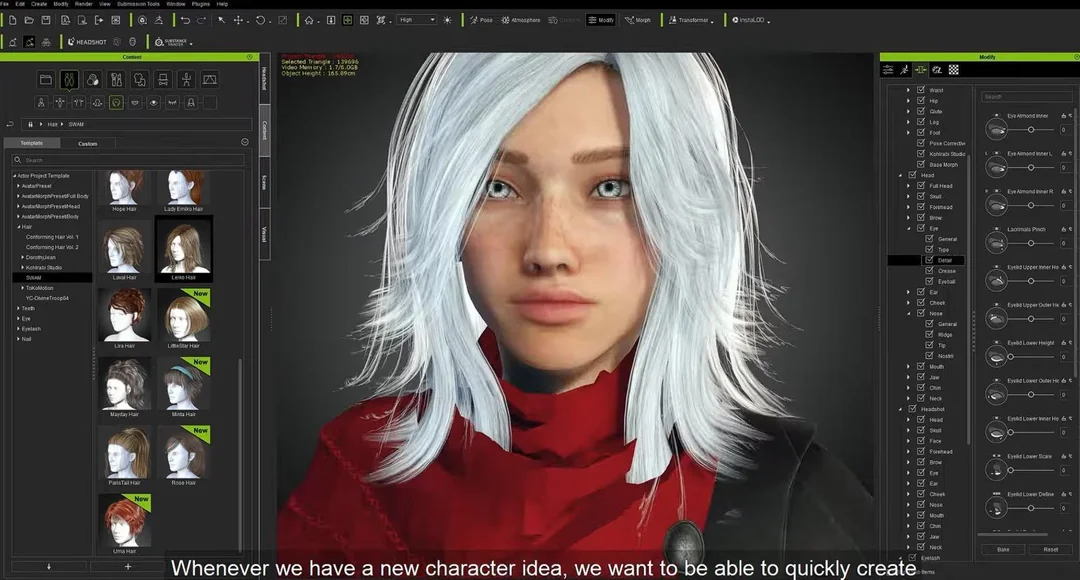Click the Atmosphere toolbar button
This screenshot has height=580, width=1080.
pos(521,20)
